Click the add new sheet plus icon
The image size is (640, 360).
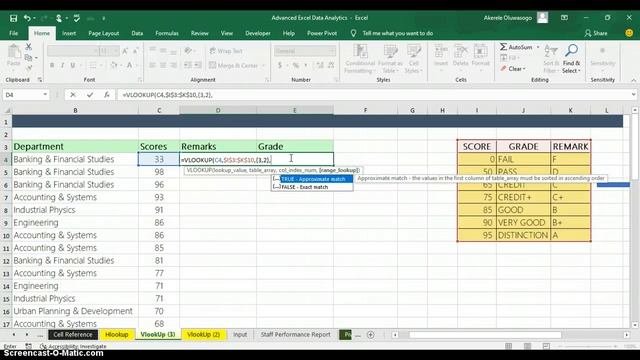(x=371, y=335)
